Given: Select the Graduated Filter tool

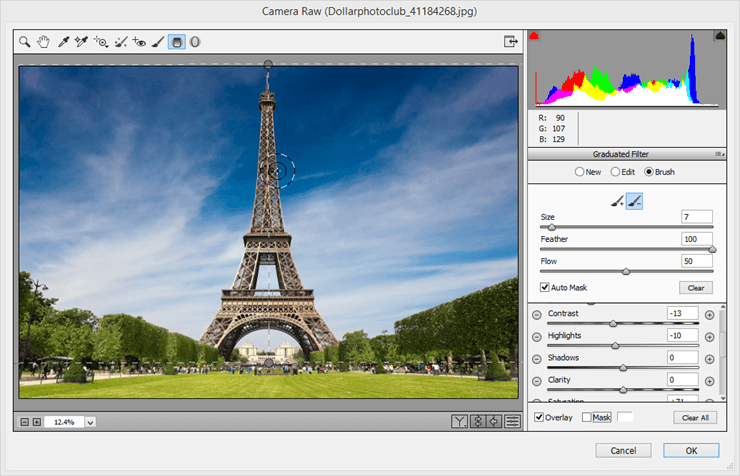Looking at the screenshot, I should tap(177, 42).
